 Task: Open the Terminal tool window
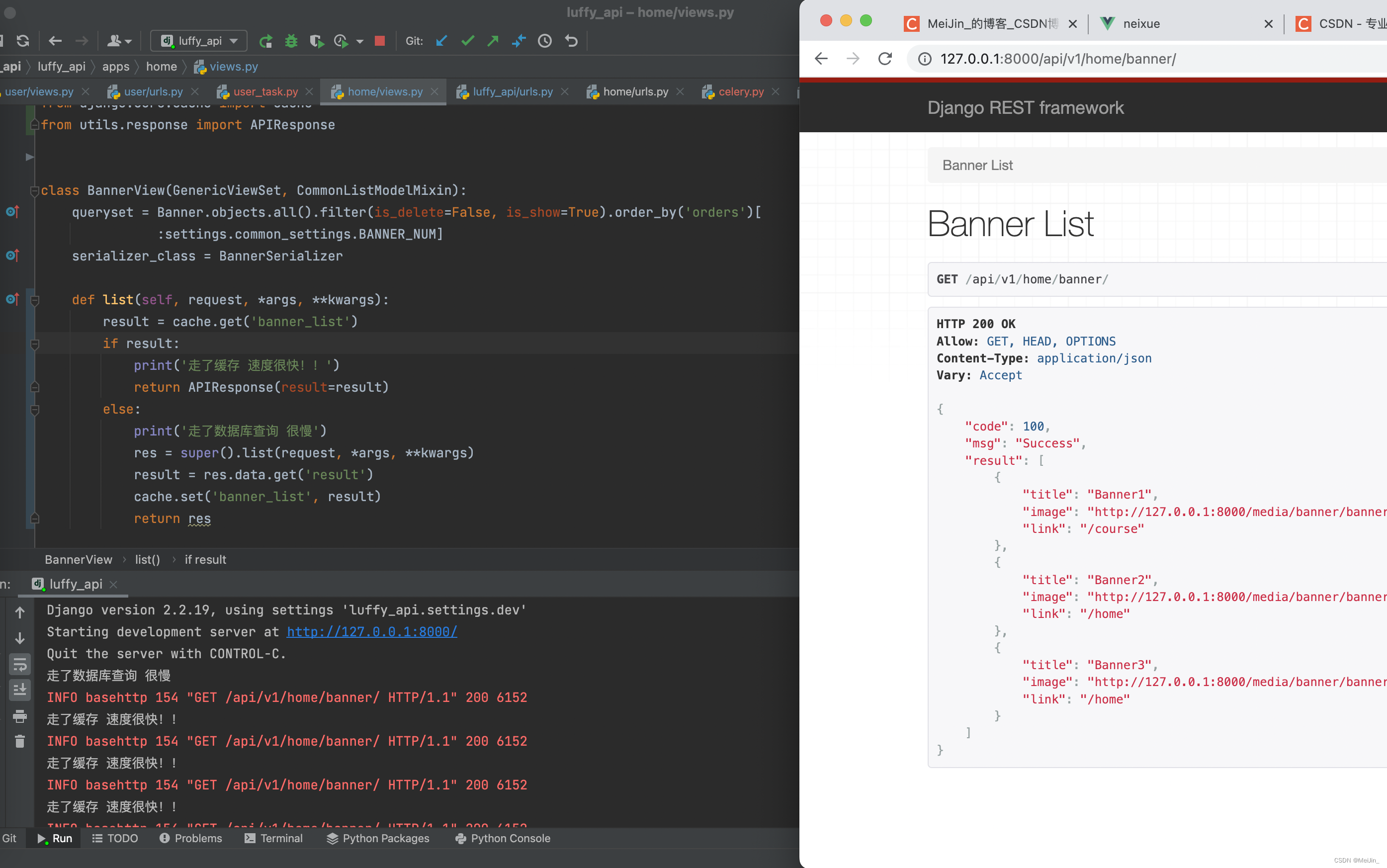click(273, 838)
